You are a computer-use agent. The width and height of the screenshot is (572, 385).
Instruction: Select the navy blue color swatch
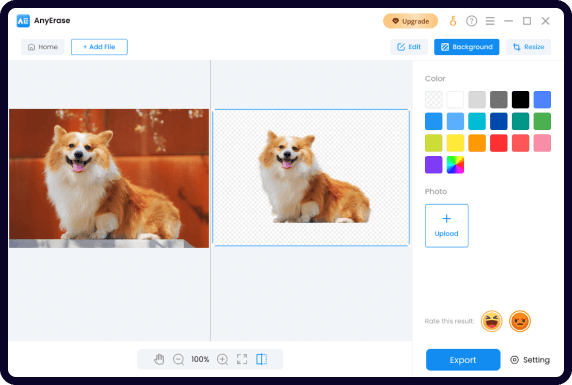[499, 122]
